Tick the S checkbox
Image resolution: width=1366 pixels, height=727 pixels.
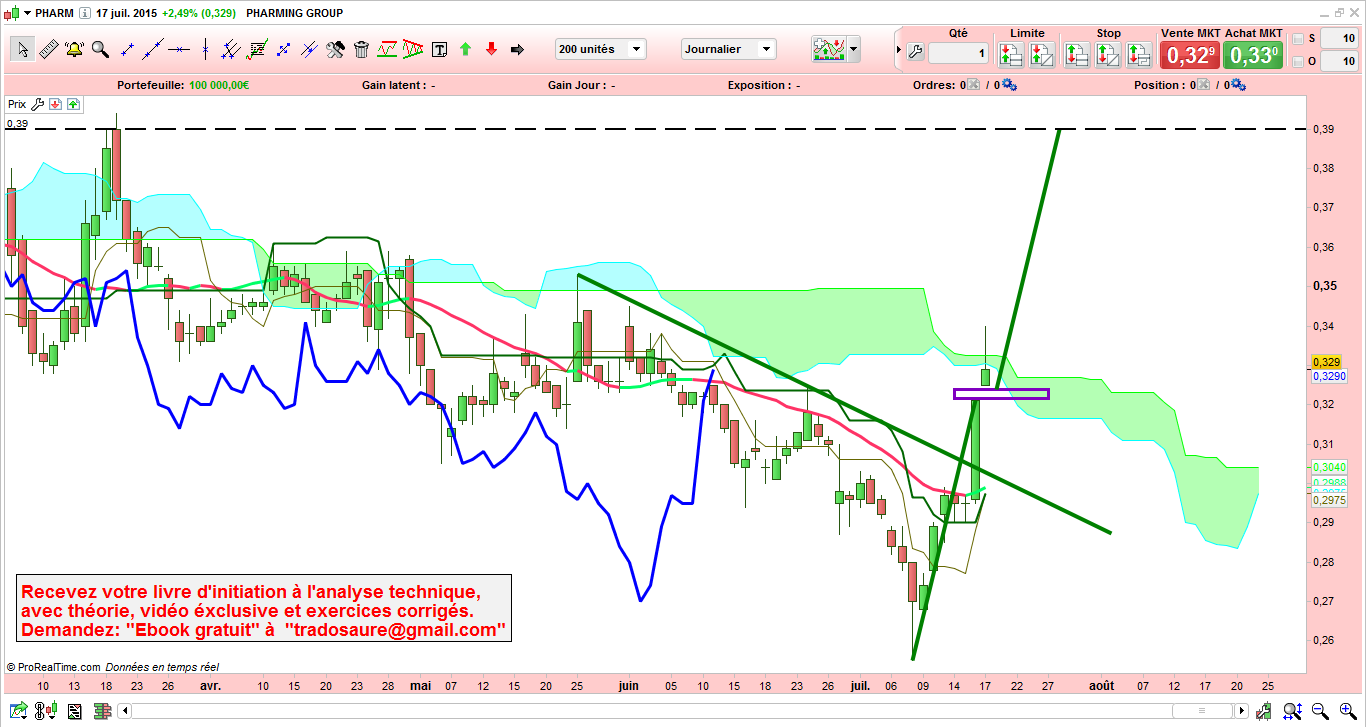coord(1298,39)
